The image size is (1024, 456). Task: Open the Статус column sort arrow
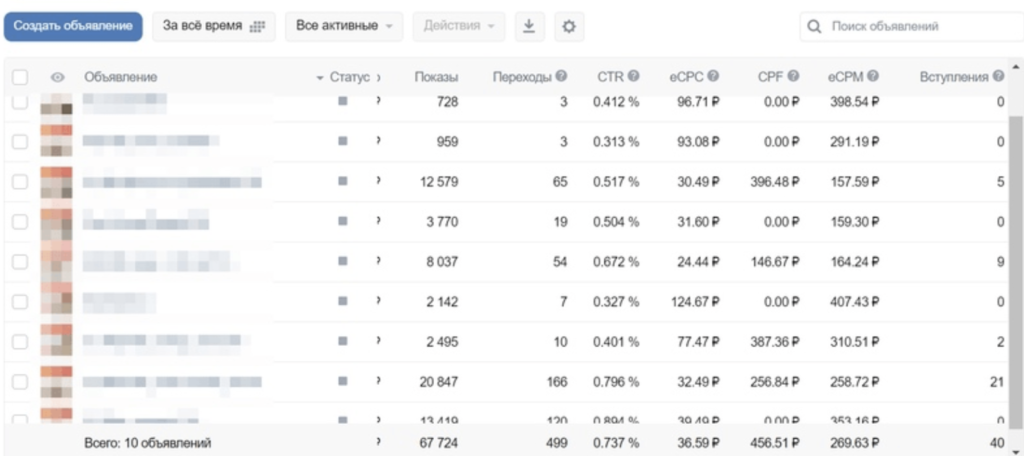(320, 78)
